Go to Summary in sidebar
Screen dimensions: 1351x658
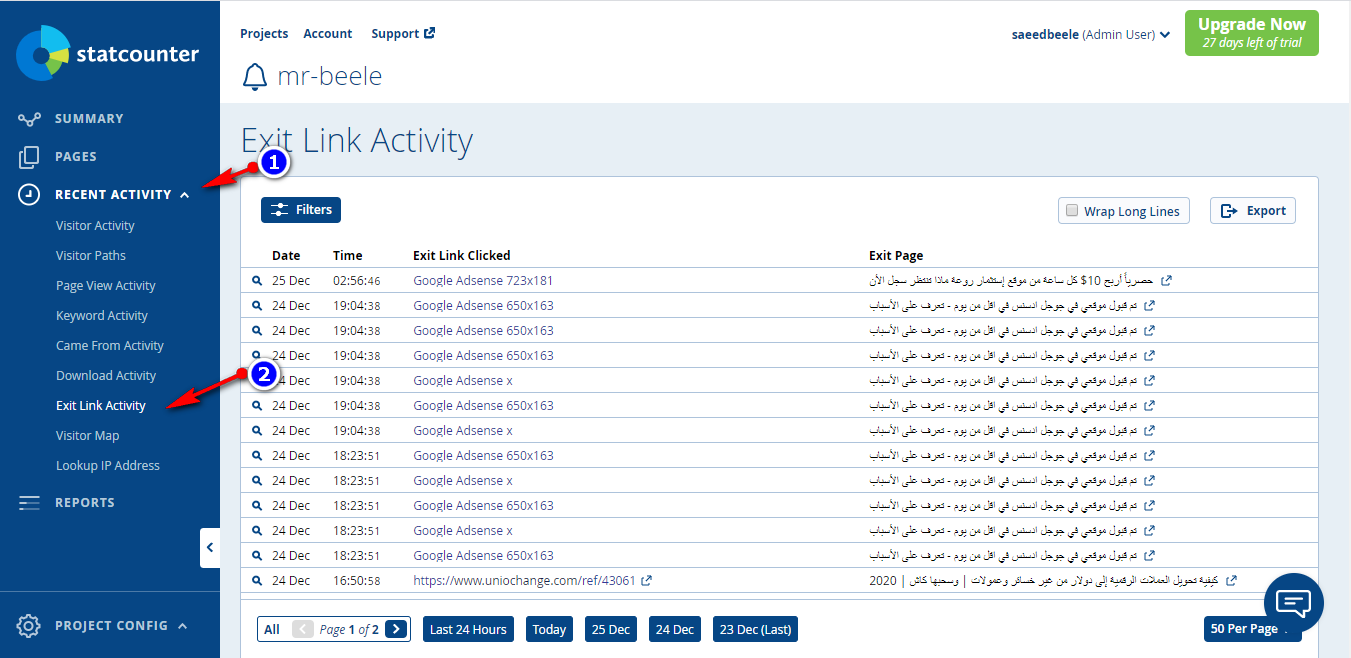click(x=89, y=119)
